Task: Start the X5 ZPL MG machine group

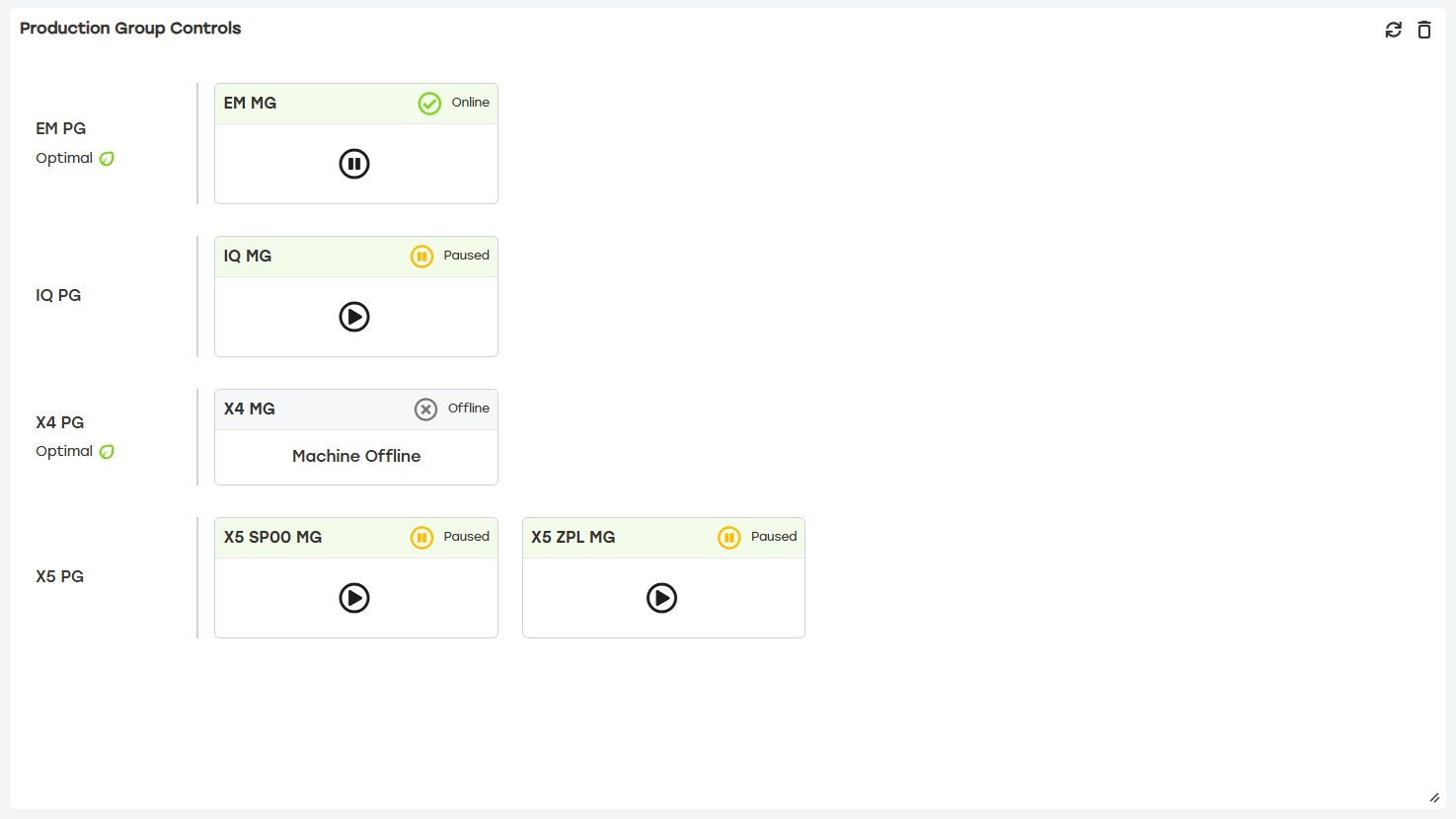Action: coord(662,598)
